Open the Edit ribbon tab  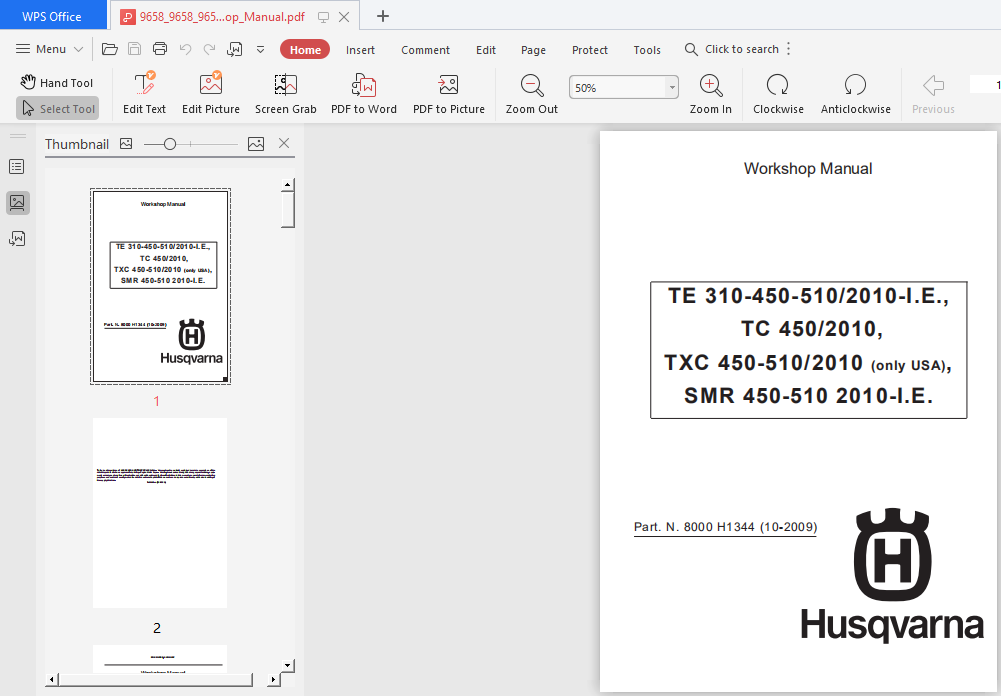[486, 50]
